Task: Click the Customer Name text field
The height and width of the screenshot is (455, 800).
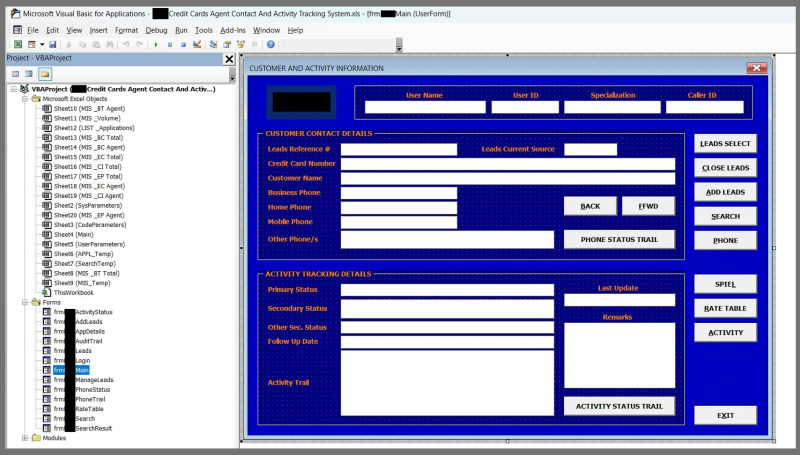Action: 507,179
